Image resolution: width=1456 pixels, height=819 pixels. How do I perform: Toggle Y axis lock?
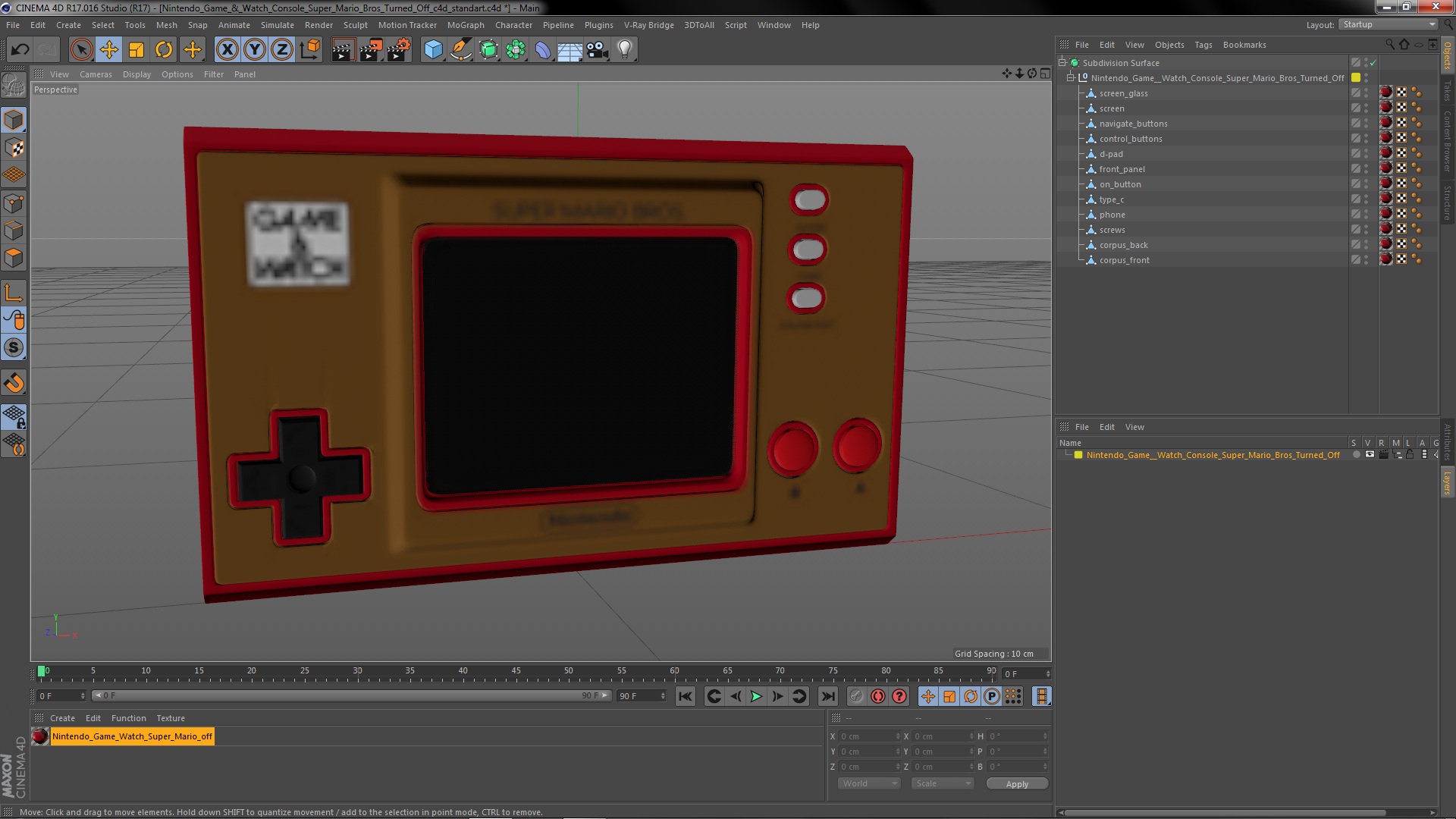tap(255, 50)
